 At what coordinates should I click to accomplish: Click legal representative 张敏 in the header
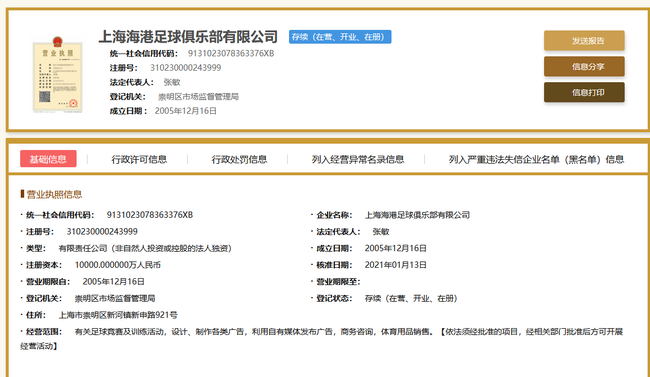(172, 82)
